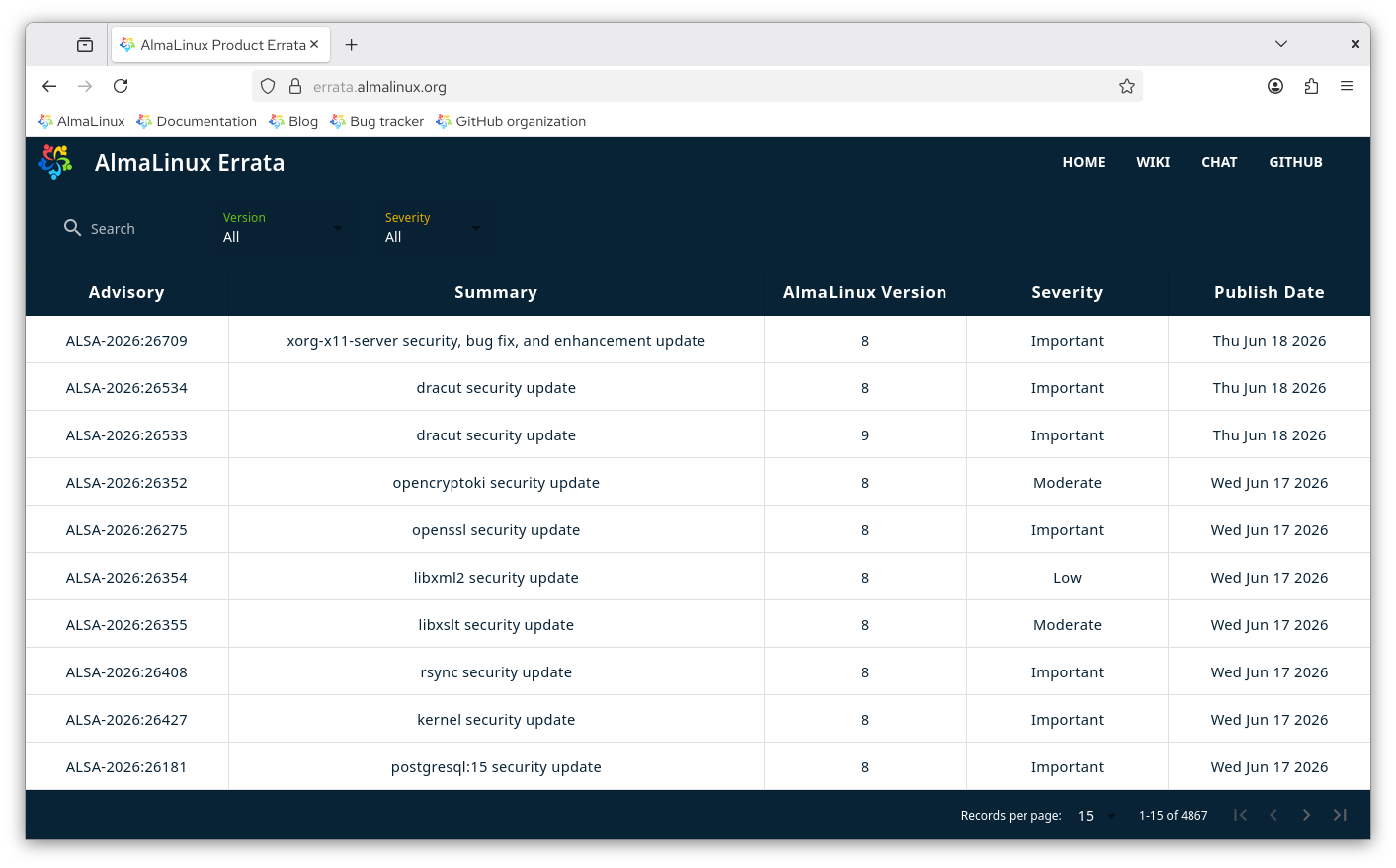The width and height of the screenshot is (1396, 868).
Task: Click WIKI in the site navigation
Action: (x=1153, y=162)
